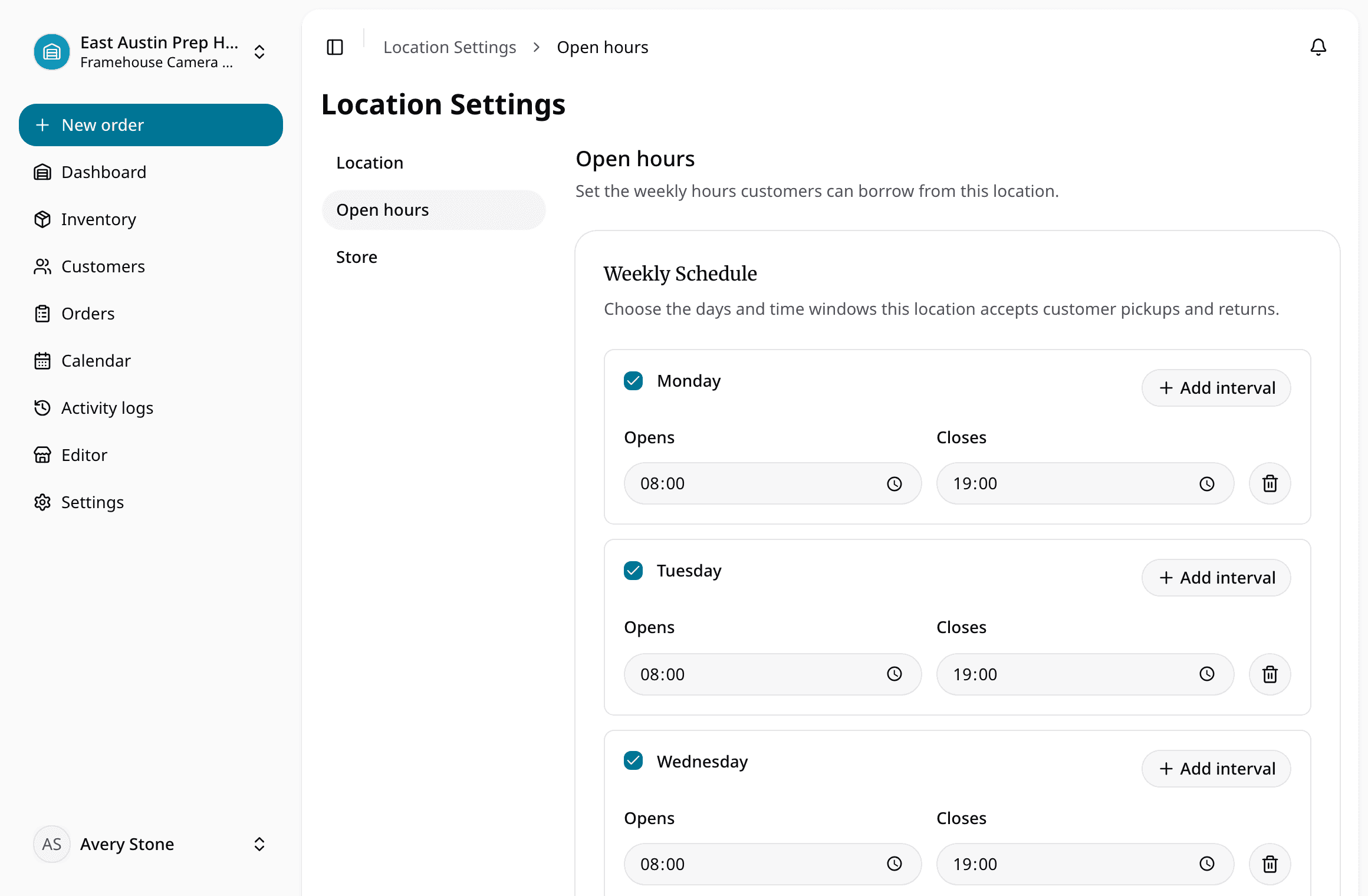Open Dashboard from the sidebar
Screen dimensions: 1368x896
coord(151,172)
